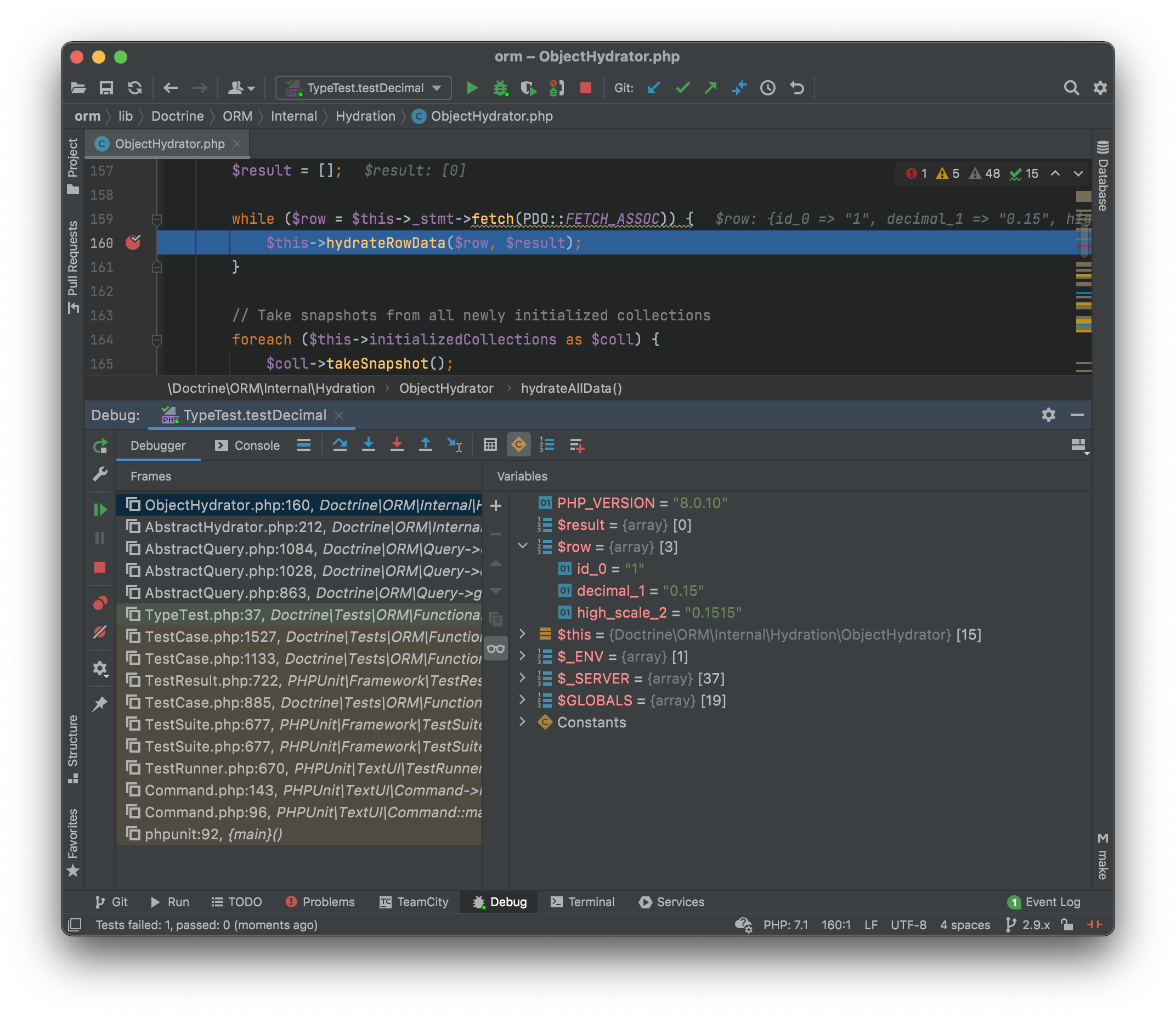Click the 2.9.x Git branch widget
Screen dimensions: 1176x1017
(x=1028, y=925)
